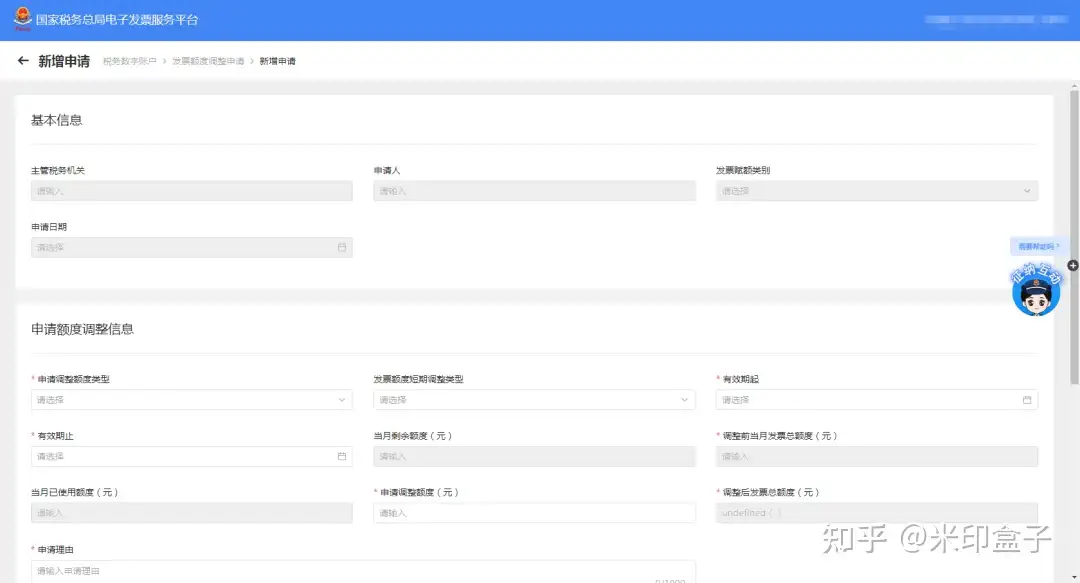
Task: Open 税务数字账户 breadcrumb link
Action: (x=129, y=61)
